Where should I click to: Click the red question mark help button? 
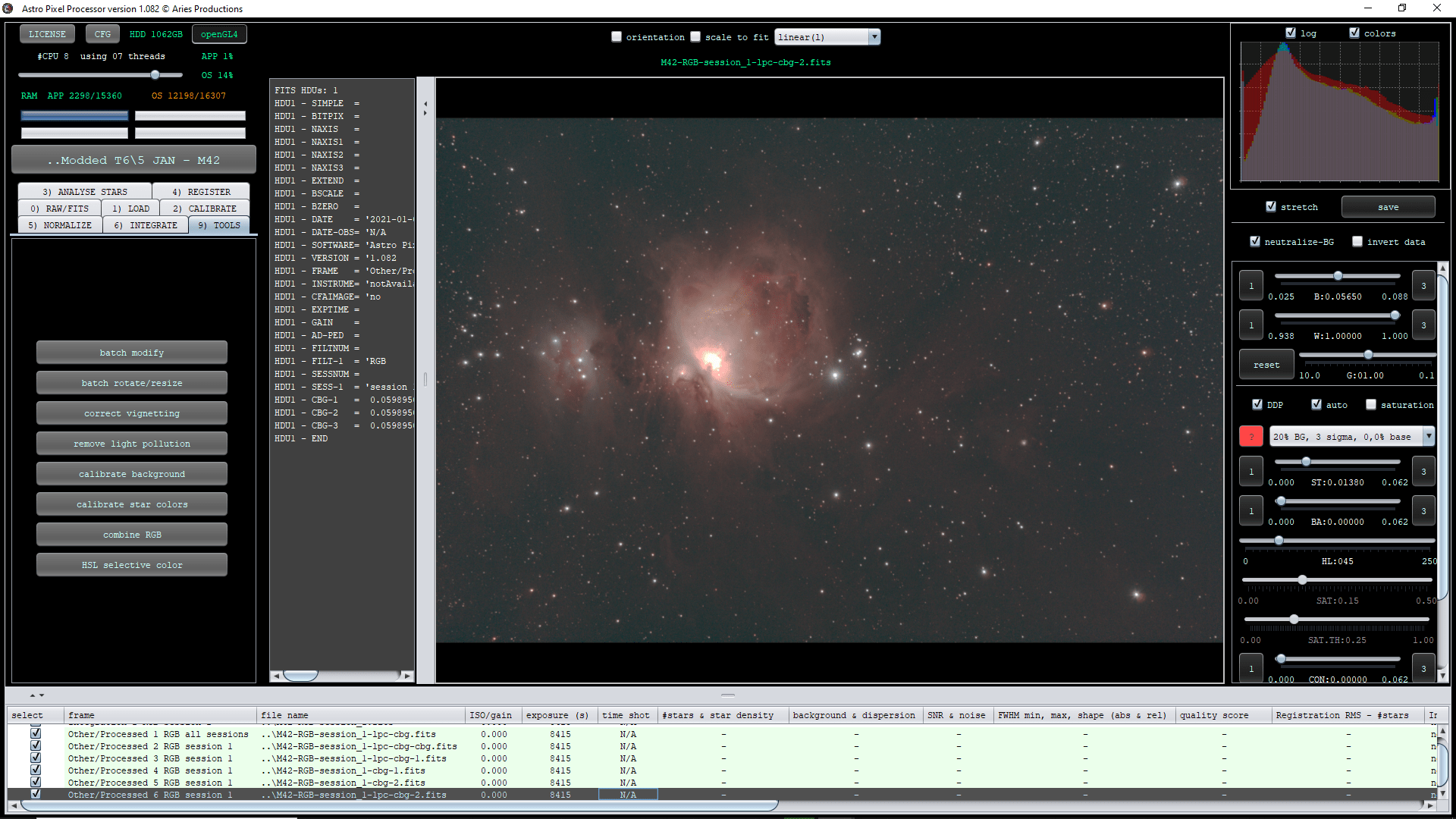[1250, 437]
